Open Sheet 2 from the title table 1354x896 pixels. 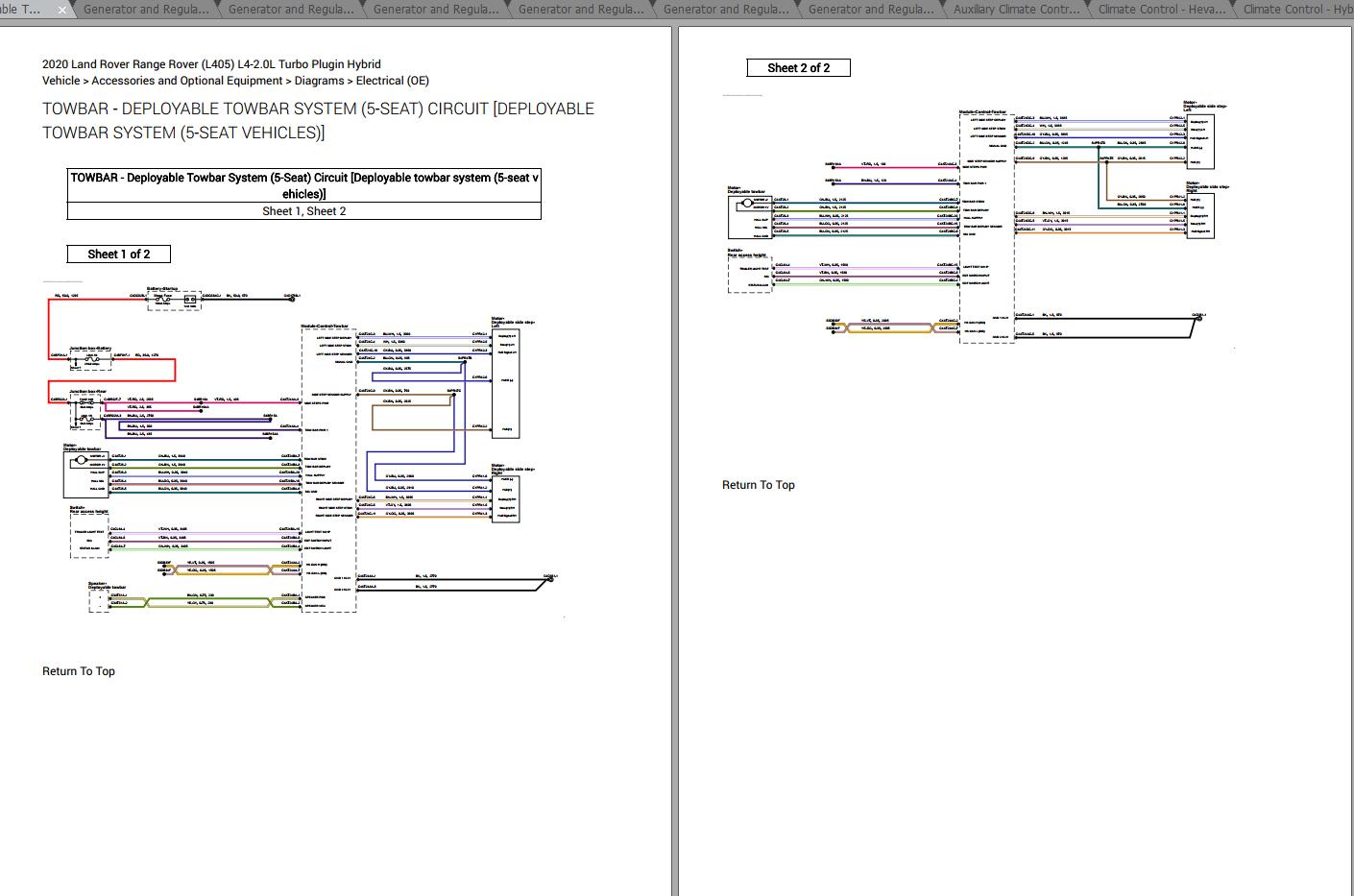pyautogui.click(x=328, y=210)
